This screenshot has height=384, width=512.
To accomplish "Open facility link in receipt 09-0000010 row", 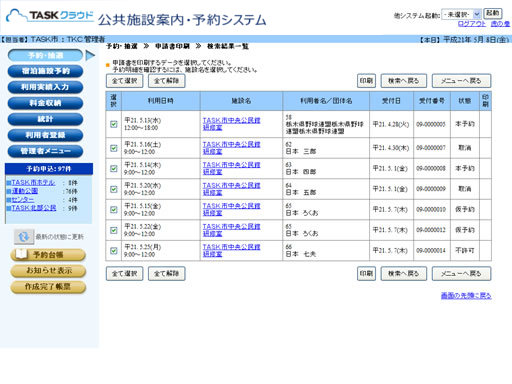I will click(x=231, y=210).
